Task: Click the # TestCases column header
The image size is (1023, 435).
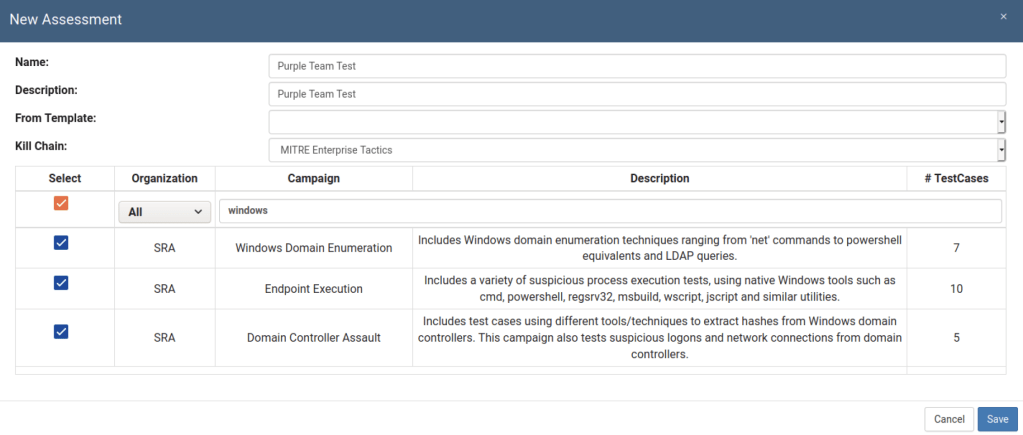Action: click(955, 179)
